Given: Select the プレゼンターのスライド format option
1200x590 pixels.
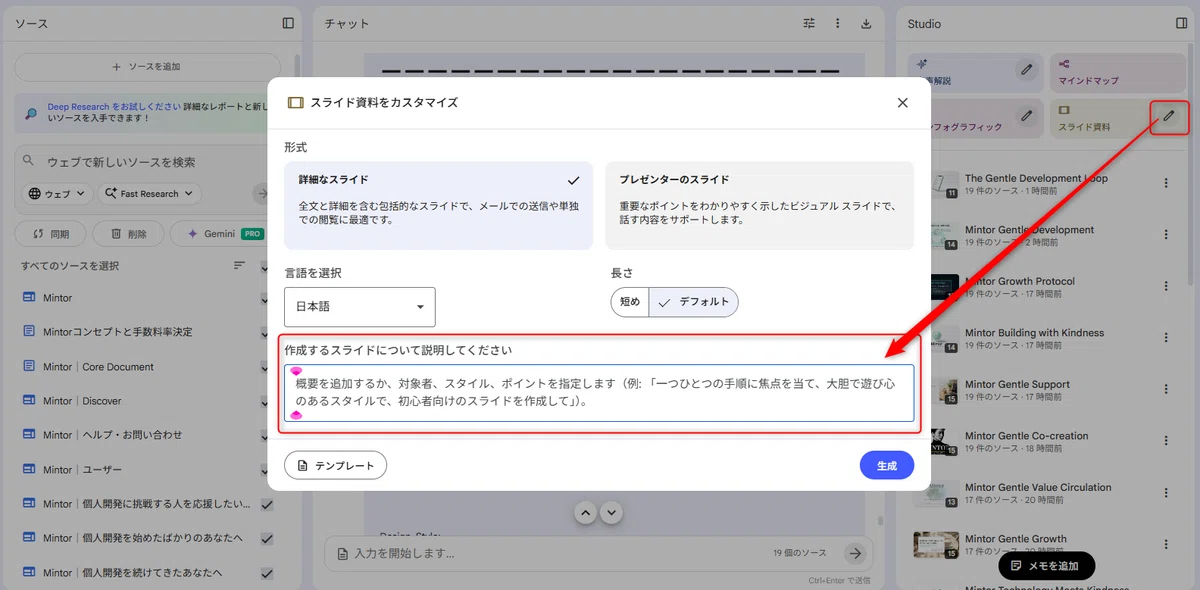Looking at the screenshot, I should click(x=759, y=205).
